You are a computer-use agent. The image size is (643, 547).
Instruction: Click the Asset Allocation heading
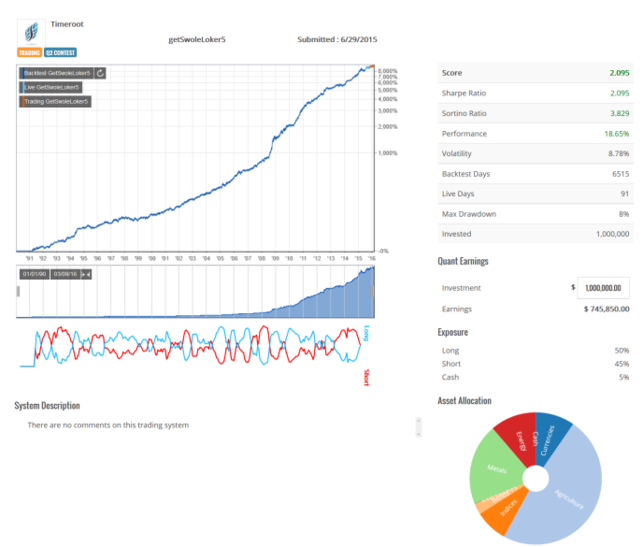tap(465, 401)
